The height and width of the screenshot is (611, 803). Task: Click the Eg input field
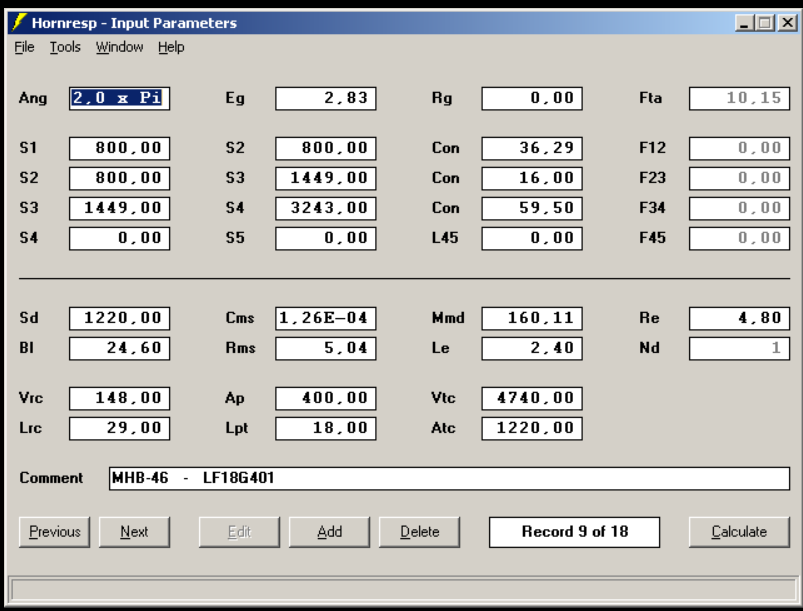click(x=326, y=98)
